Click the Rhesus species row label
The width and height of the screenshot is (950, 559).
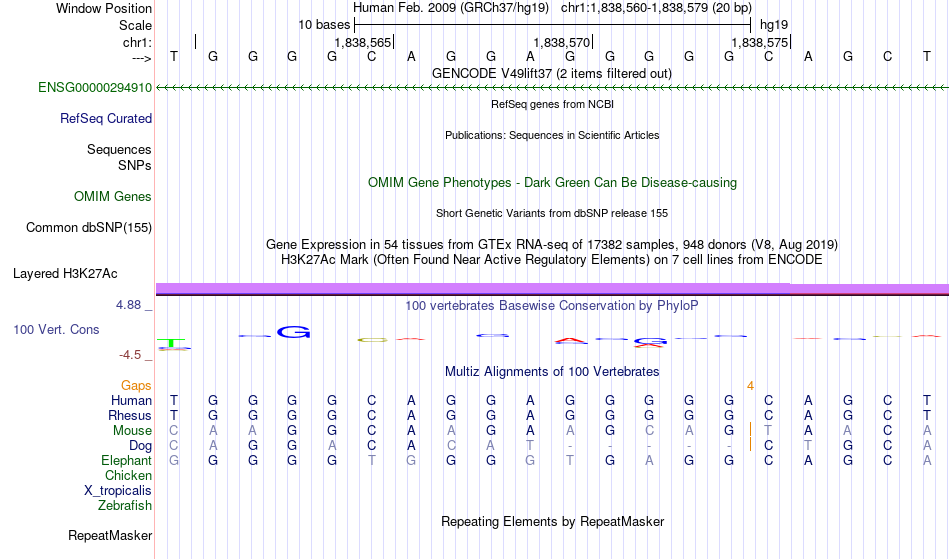click(130, 416)
